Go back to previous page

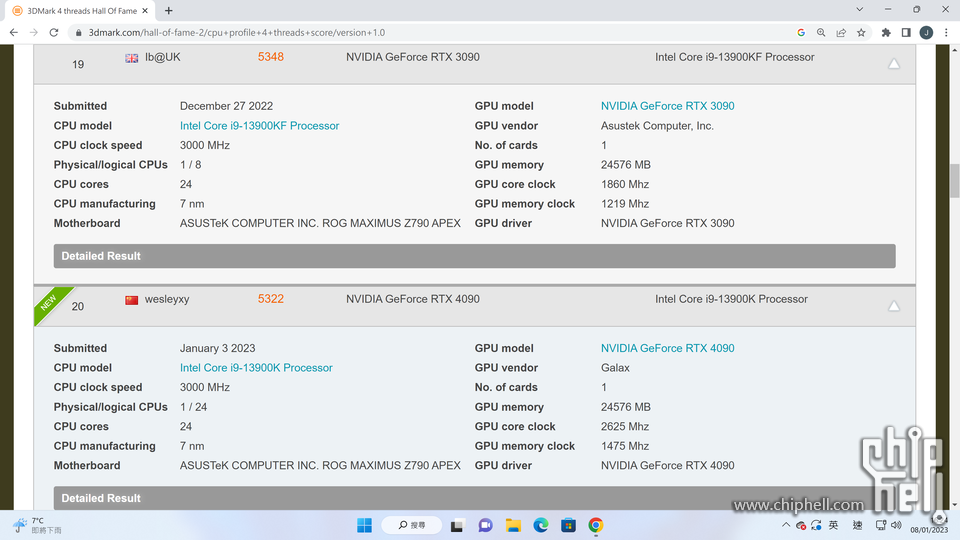tap(13, 32)
